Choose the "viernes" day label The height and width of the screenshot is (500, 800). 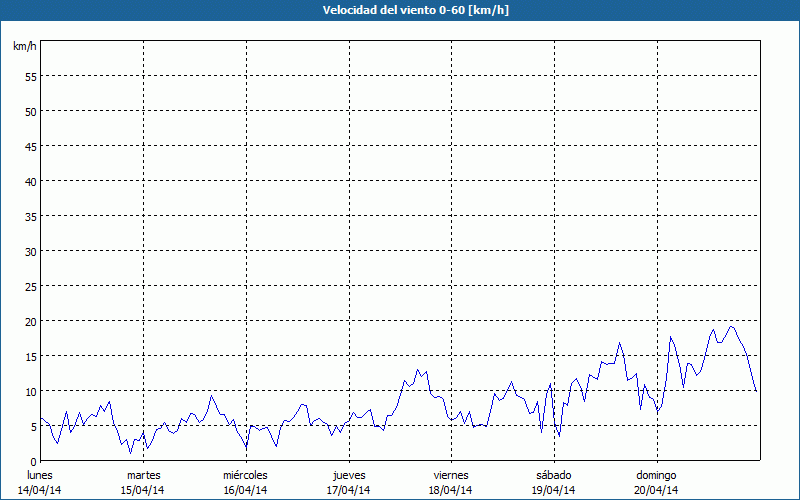(x=451, y=475)
